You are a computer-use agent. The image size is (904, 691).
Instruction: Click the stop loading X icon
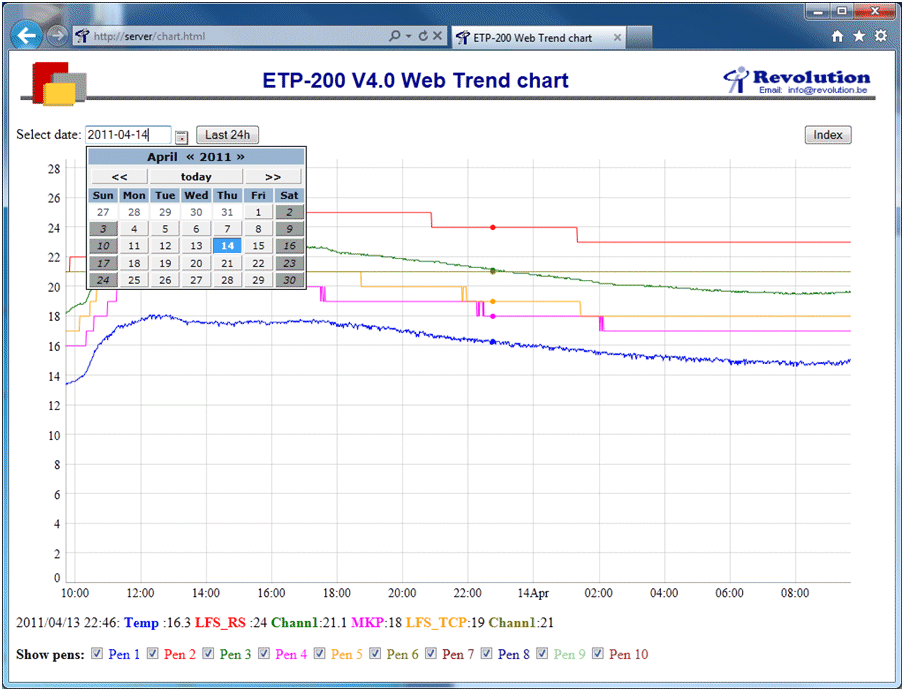coord(438,36)
